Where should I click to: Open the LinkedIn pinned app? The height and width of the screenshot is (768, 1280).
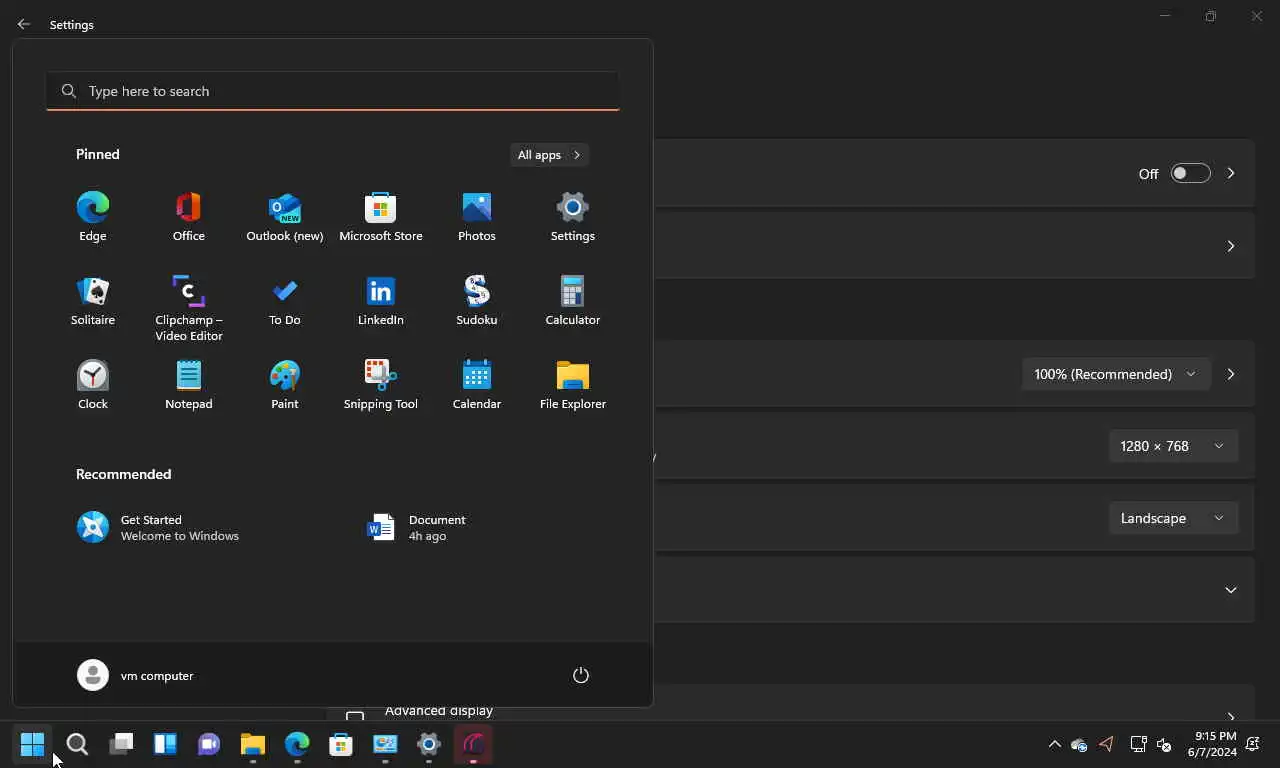coord(381,301)
